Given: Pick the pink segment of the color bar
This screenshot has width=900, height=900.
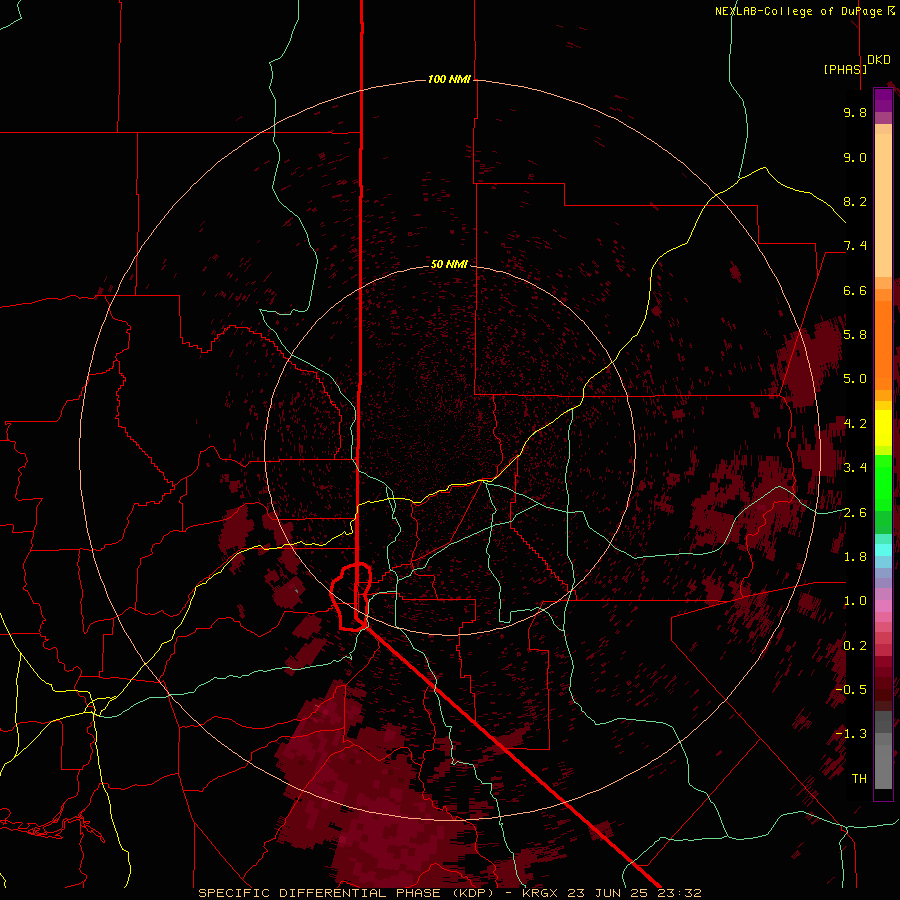Looking at the screenshot, I should pos(883,606).
